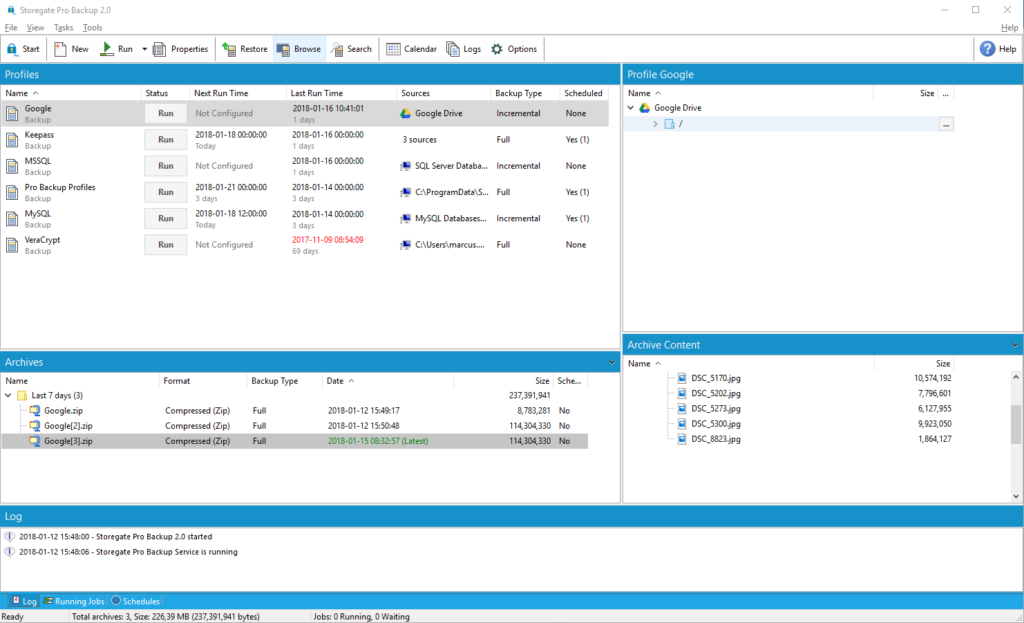Viewport: 1024px width, 623px height.
Task: Run the Keepass backup profile
Action: [166, 140]
